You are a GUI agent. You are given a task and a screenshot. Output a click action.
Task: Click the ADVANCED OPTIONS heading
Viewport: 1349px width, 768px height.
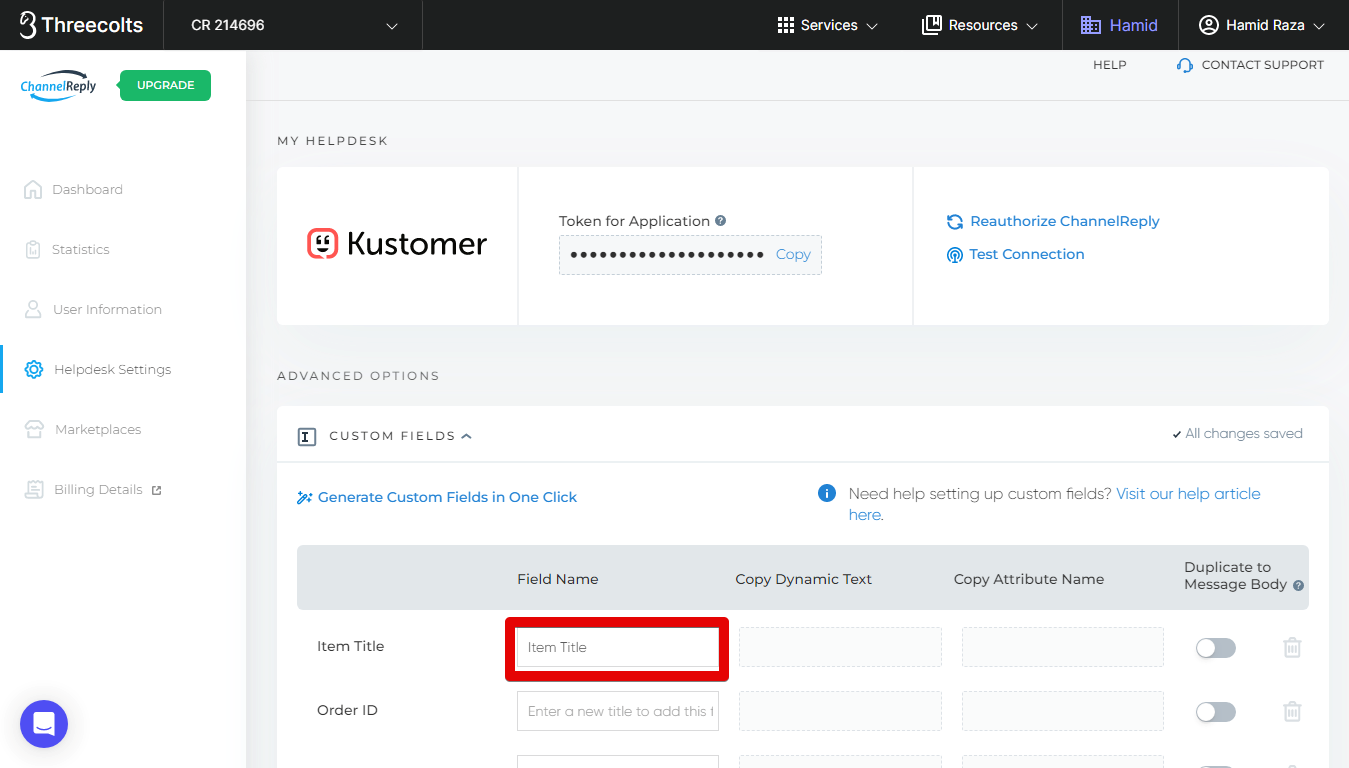(x=358, y=376)
